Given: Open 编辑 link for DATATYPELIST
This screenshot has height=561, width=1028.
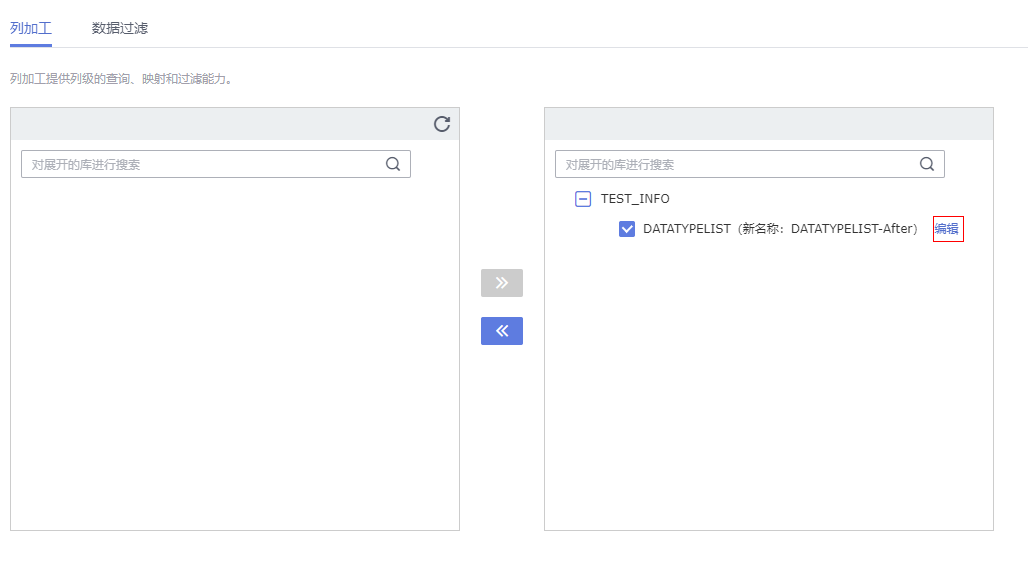Looking at the screenshot, I should click(x=947, y=229).
